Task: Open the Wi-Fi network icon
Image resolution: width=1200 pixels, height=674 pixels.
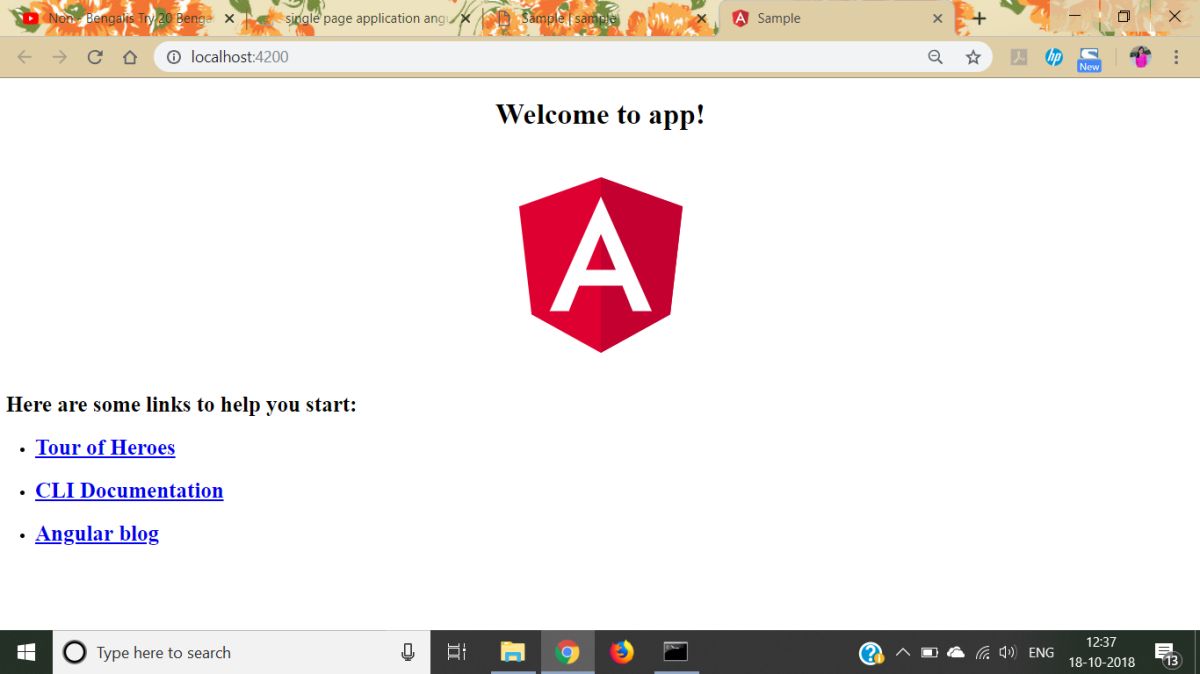Action: click(982, 652)
